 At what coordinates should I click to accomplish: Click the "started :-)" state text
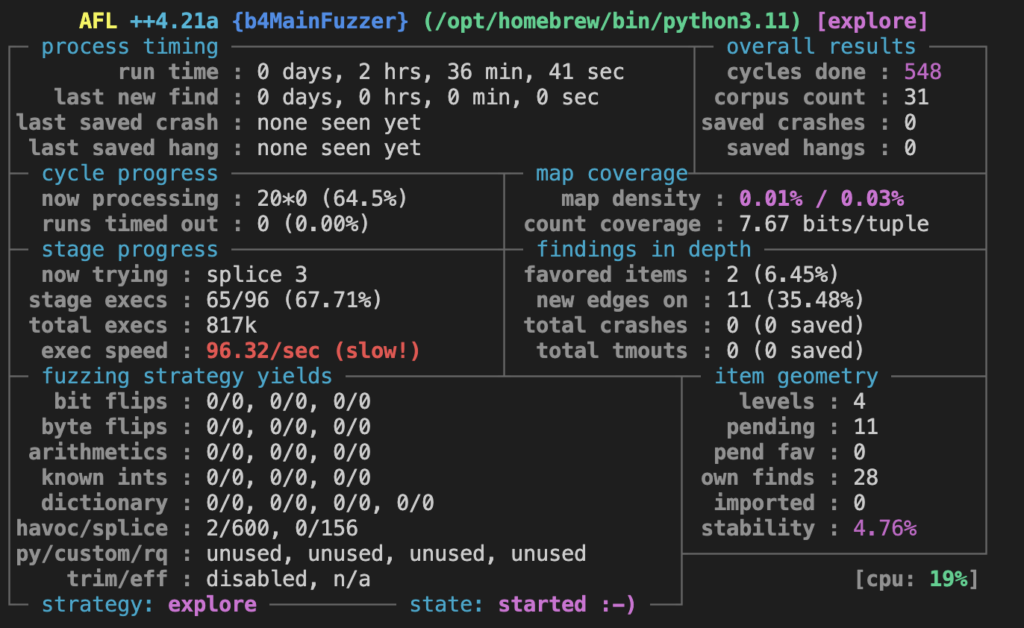coord(567,604)
